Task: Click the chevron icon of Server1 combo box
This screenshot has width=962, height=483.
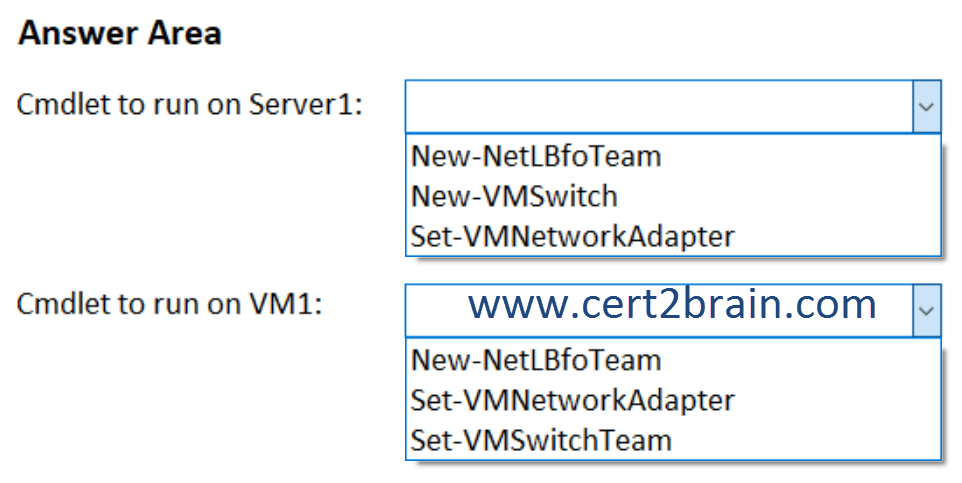Action: 926,106
